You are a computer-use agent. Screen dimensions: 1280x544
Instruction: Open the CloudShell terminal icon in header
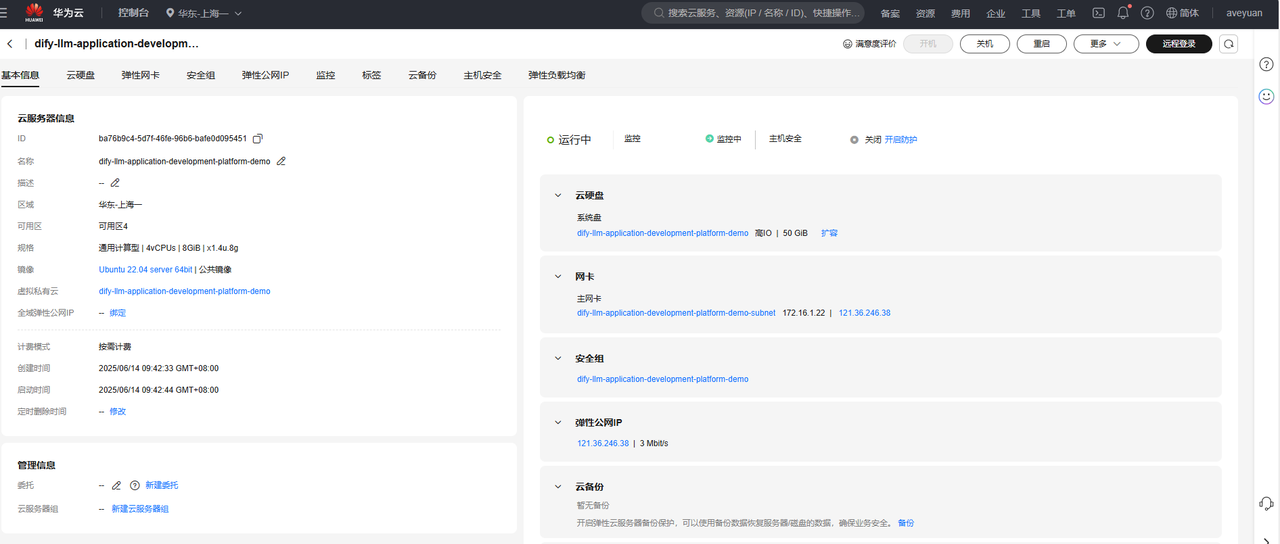click(1098, 14)
